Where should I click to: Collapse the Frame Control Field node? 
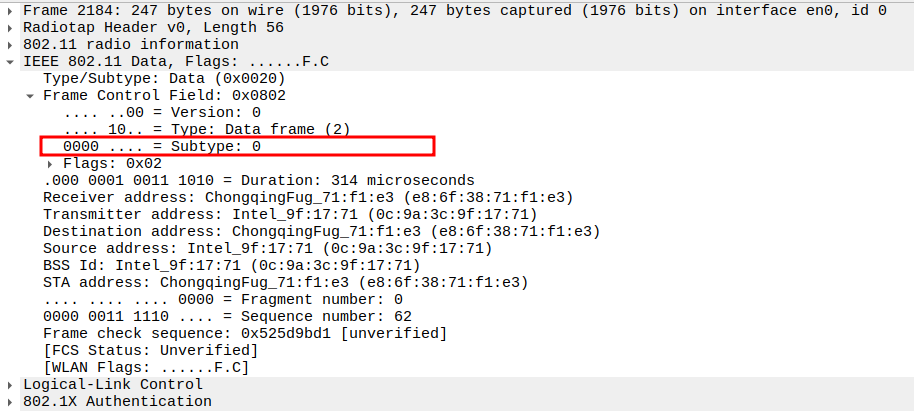pyautogui.click(x=30, y=96)
